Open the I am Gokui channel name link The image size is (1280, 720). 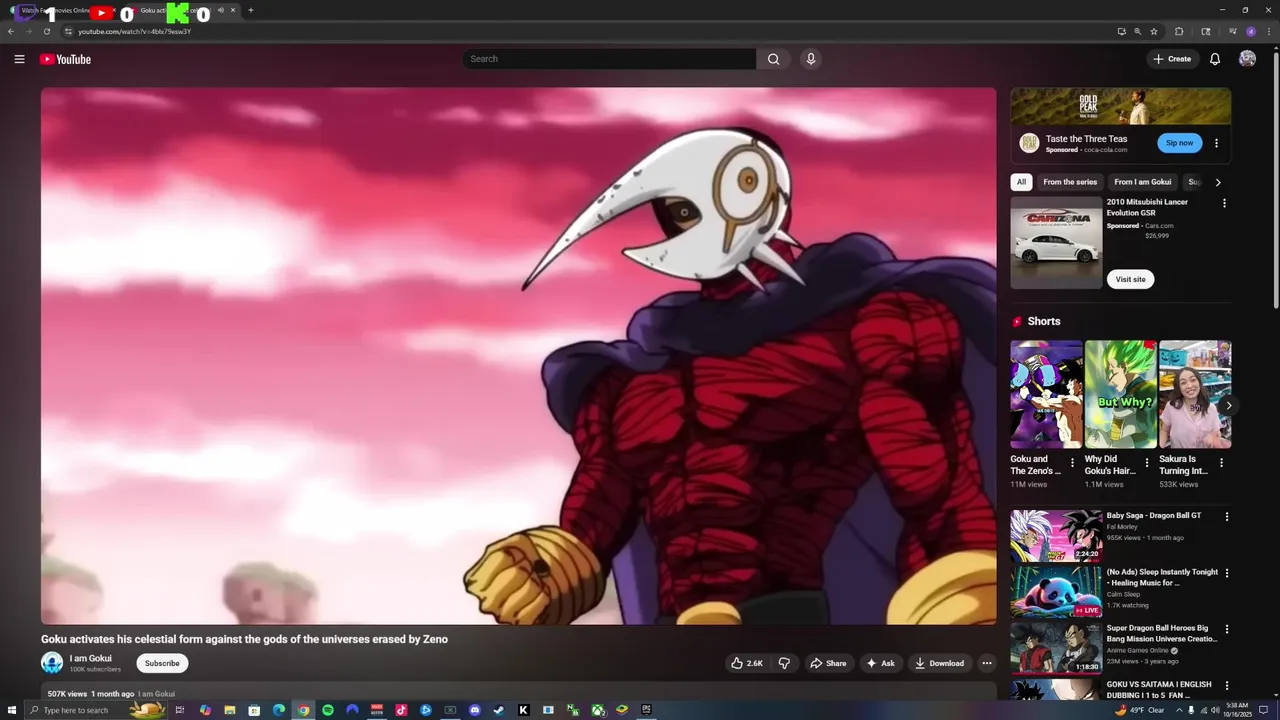(90, 658)
